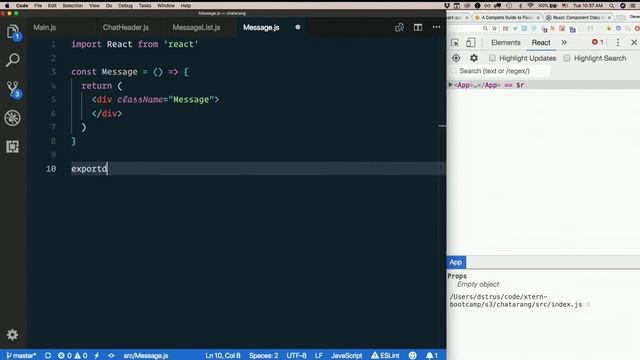
Task: Open React DevTools settings gear
Action: click(473, 58)
